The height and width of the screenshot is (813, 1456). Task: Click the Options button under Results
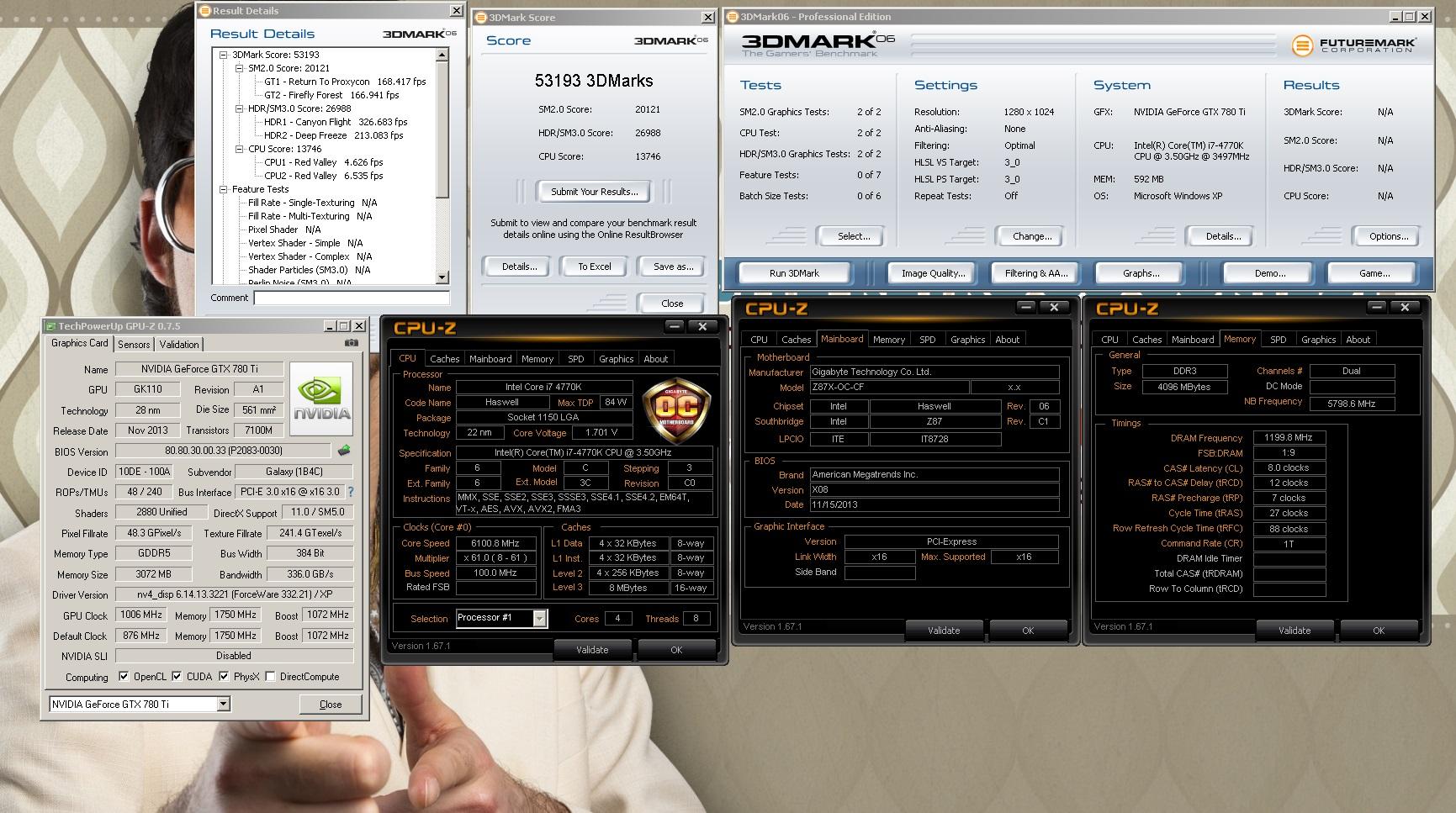1389,236
